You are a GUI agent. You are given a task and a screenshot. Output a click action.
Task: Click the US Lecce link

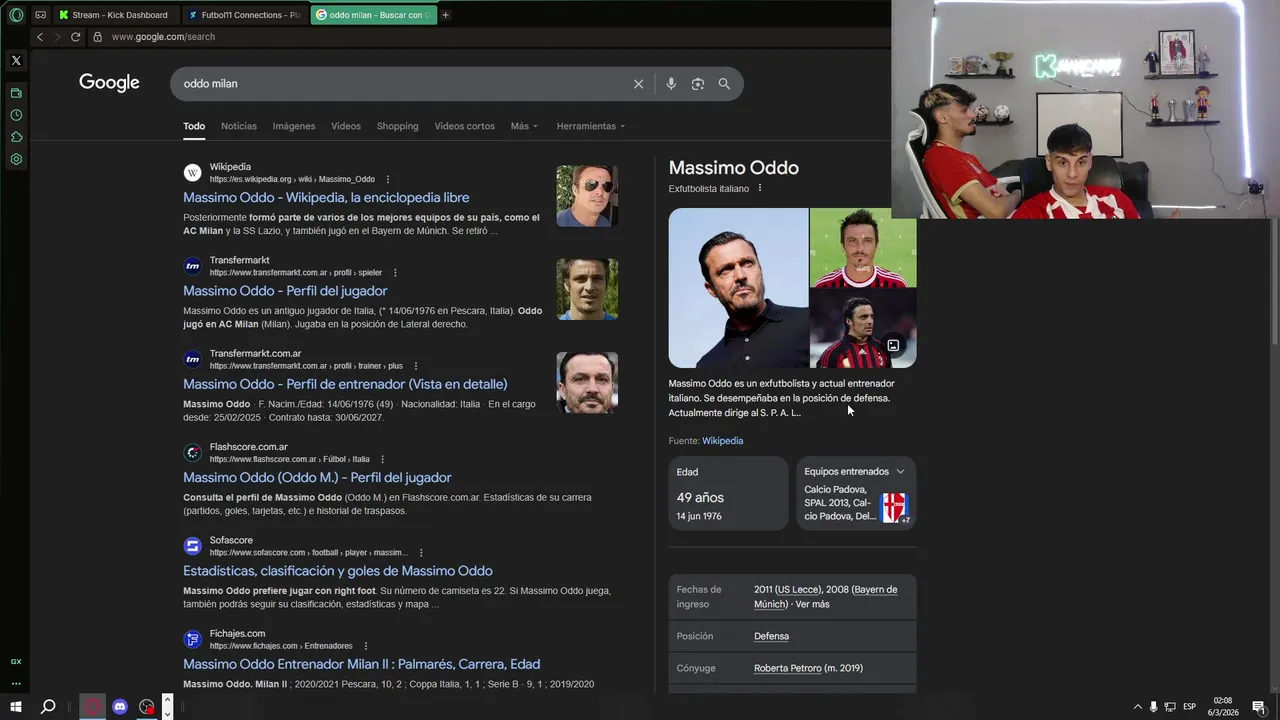(x=798, y=590)
